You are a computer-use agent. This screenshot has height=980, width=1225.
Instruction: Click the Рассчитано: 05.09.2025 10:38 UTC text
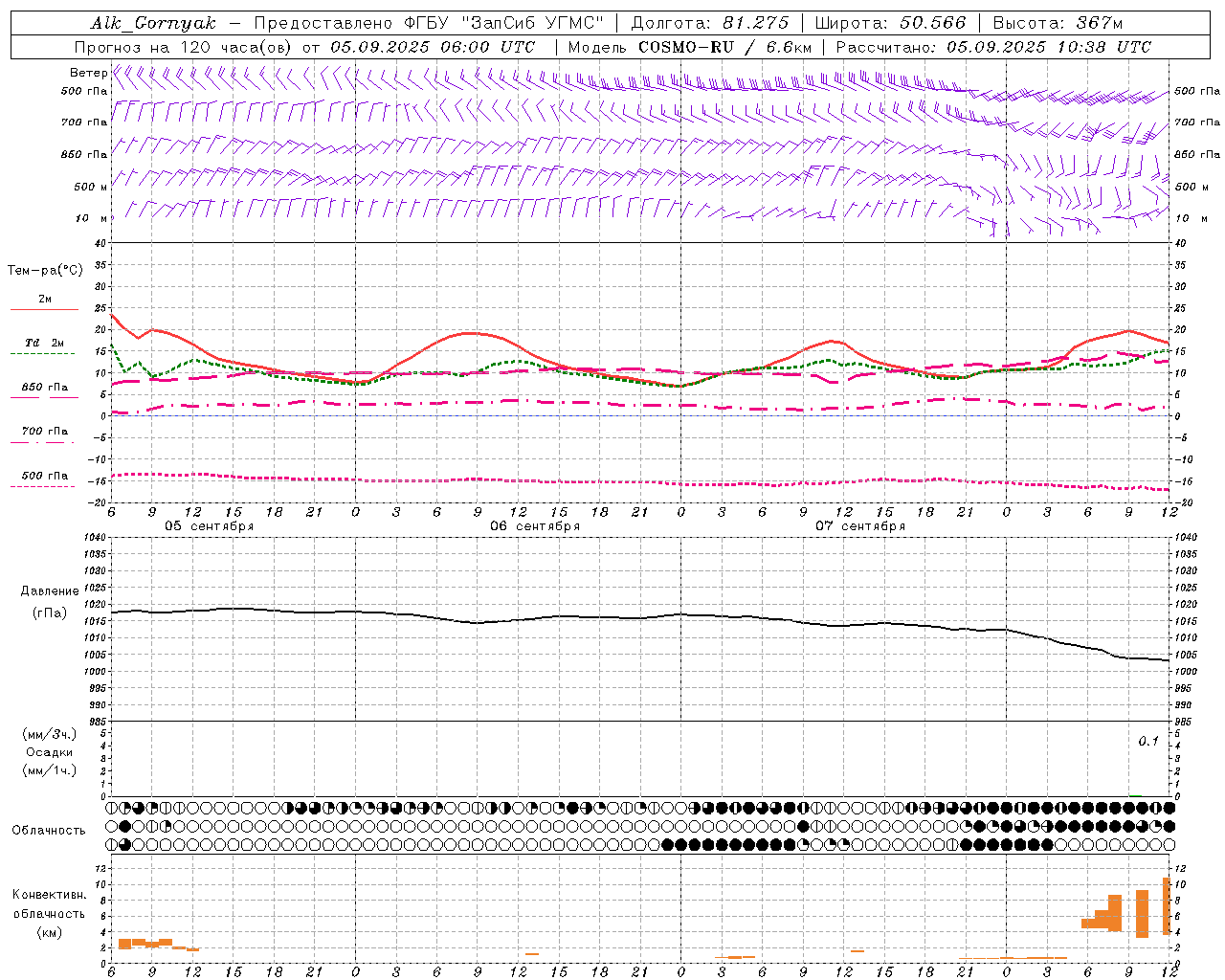click(993, 47)
